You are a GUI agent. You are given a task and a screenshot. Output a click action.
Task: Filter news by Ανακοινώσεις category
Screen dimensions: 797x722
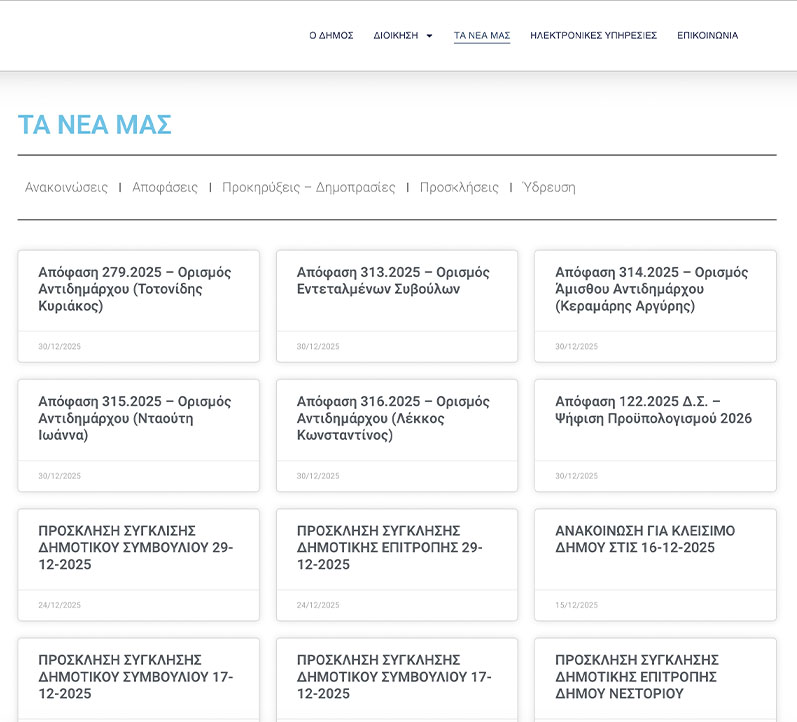tap(66, 187)
